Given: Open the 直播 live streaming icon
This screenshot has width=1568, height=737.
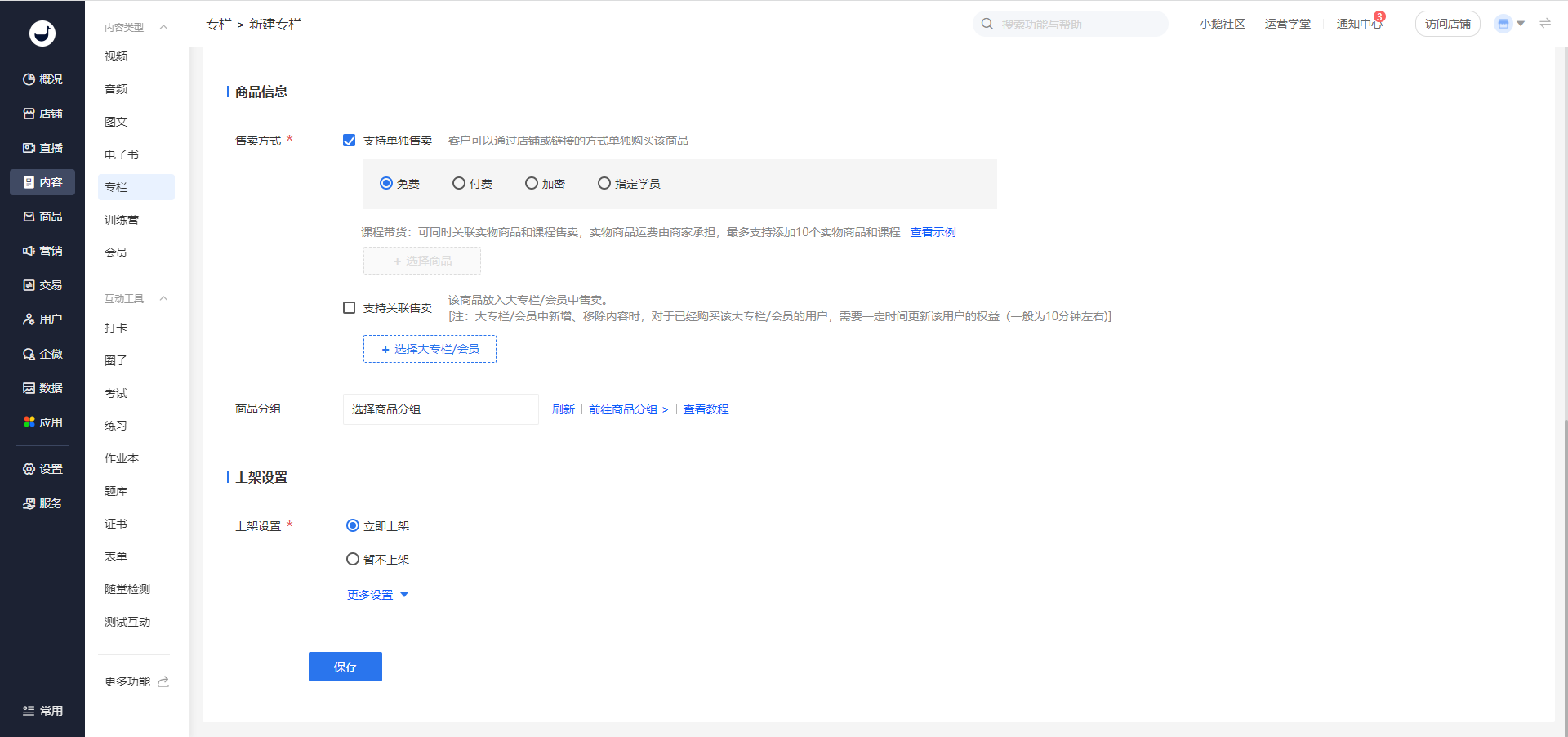Looking at the screenshot, I should (29, 148).
